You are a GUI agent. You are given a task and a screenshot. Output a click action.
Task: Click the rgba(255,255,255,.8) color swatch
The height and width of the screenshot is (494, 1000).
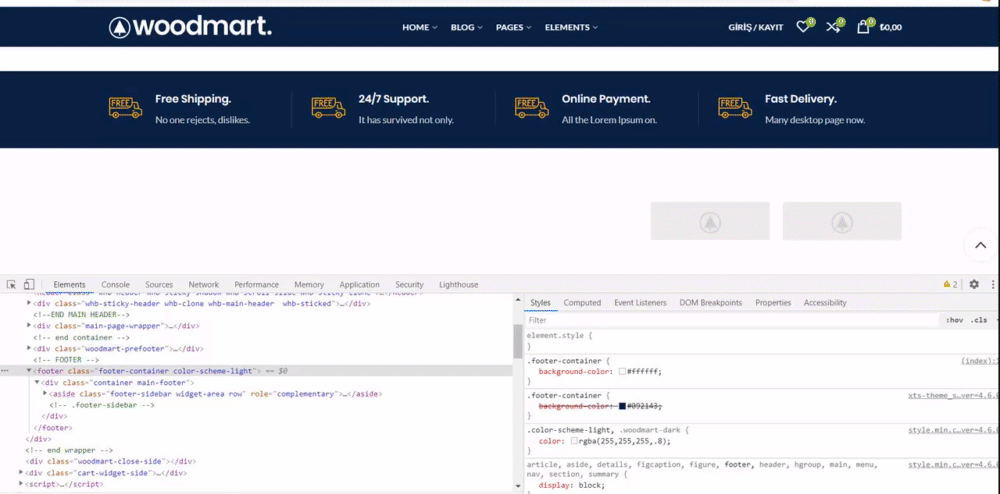point(574,441)
